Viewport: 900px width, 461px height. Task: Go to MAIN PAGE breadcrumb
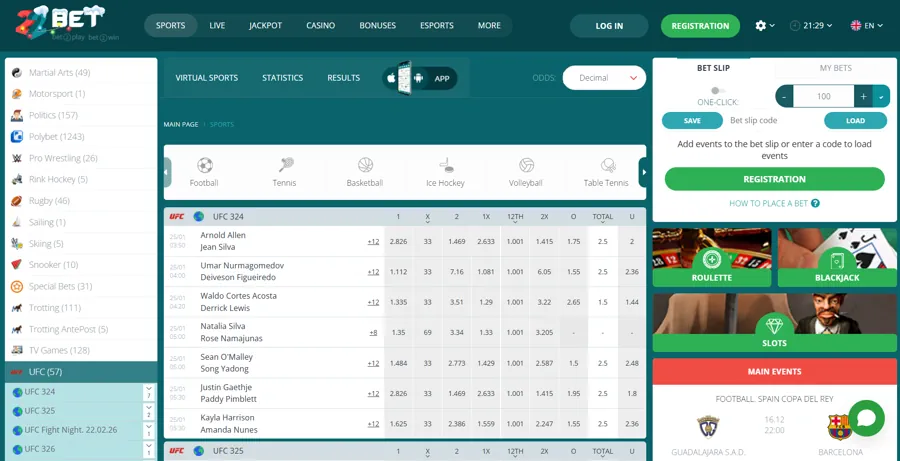(181, 125)
